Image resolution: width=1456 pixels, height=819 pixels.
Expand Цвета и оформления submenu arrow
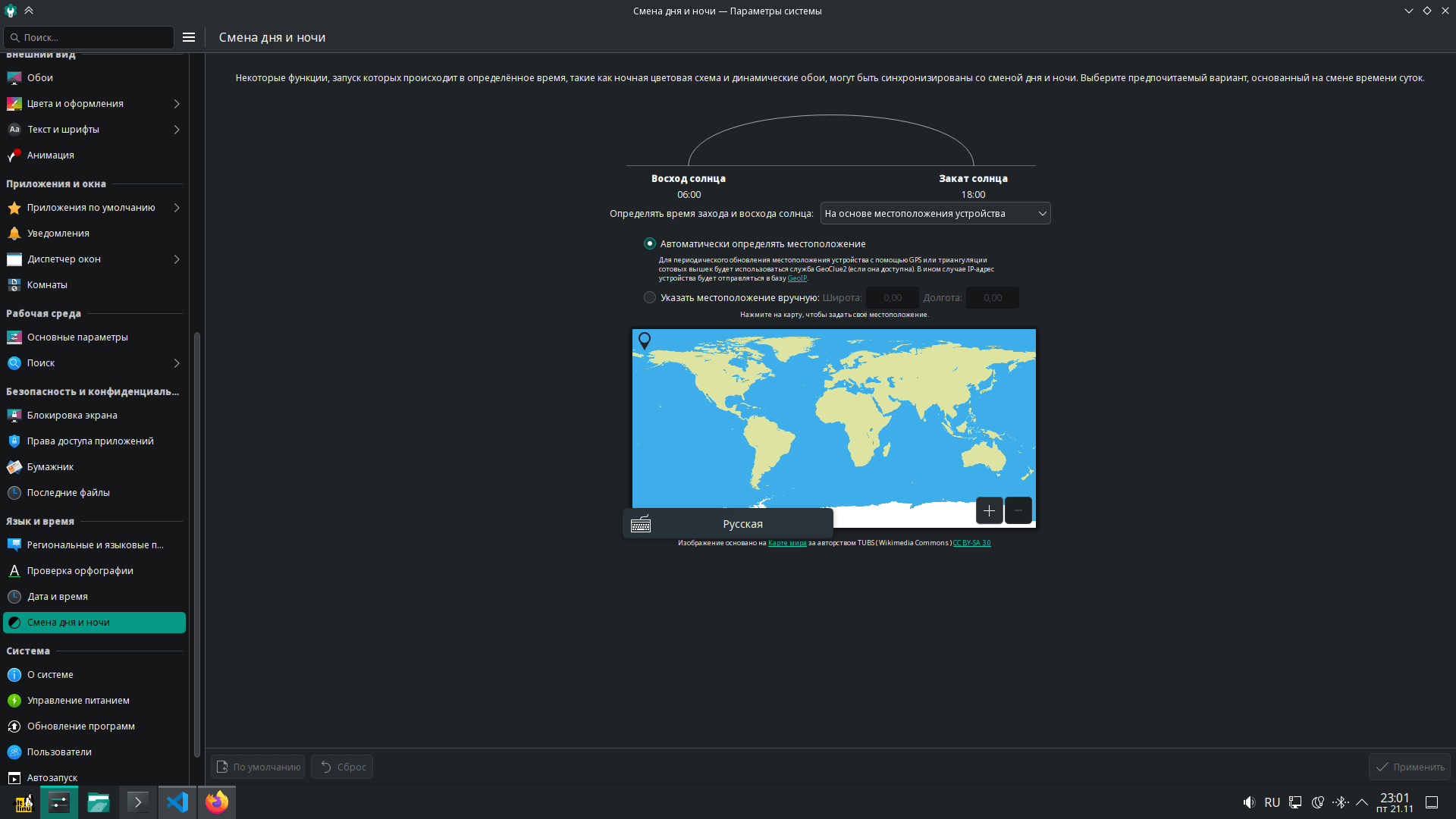177,104
